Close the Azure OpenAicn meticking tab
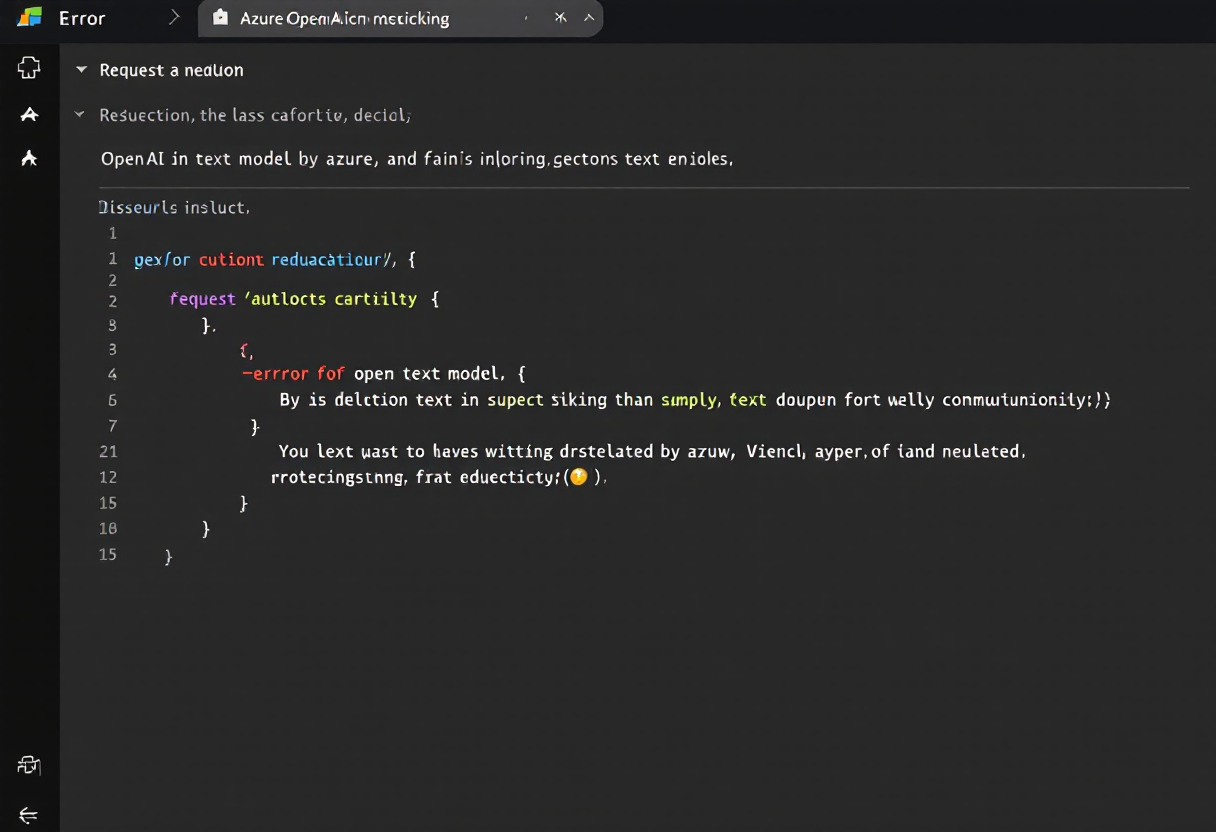Image resolution: width=1216 pixels, height=832 pixels. point(560,18)
